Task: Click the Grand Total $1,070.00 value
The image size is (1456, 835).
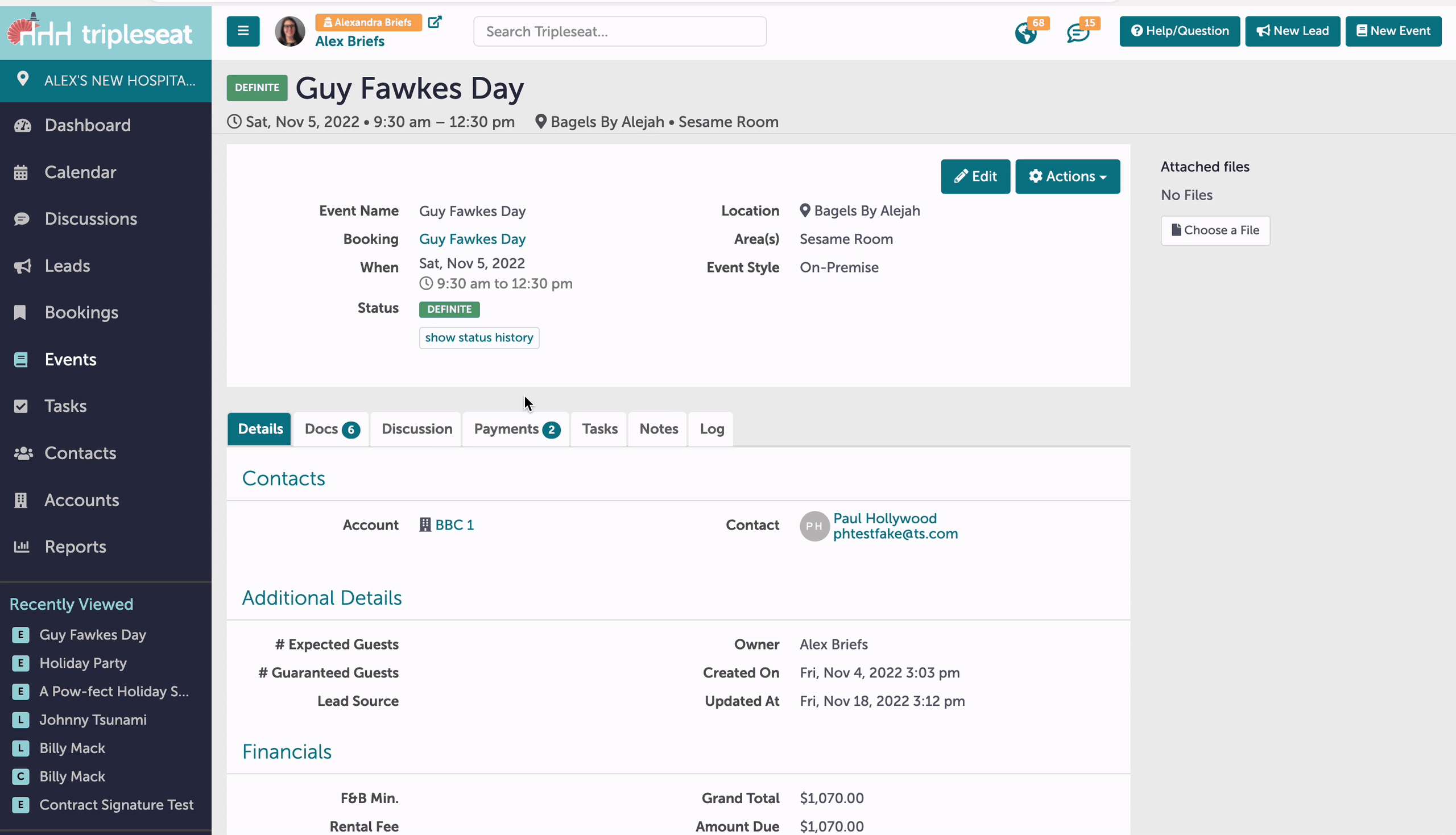Action: tap(832, 797)
